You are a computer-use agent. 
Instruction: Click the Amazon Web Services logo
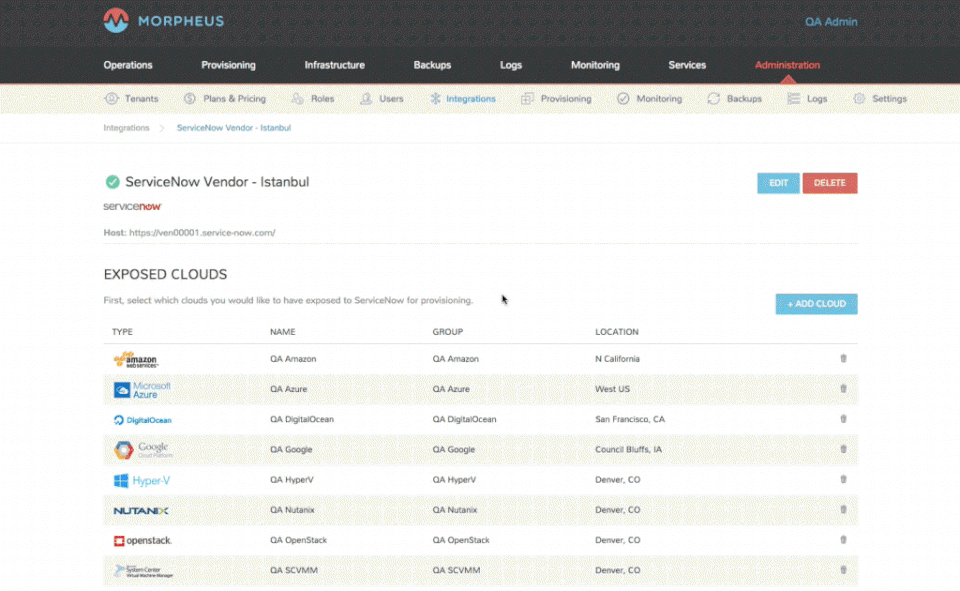click(136, 359)
